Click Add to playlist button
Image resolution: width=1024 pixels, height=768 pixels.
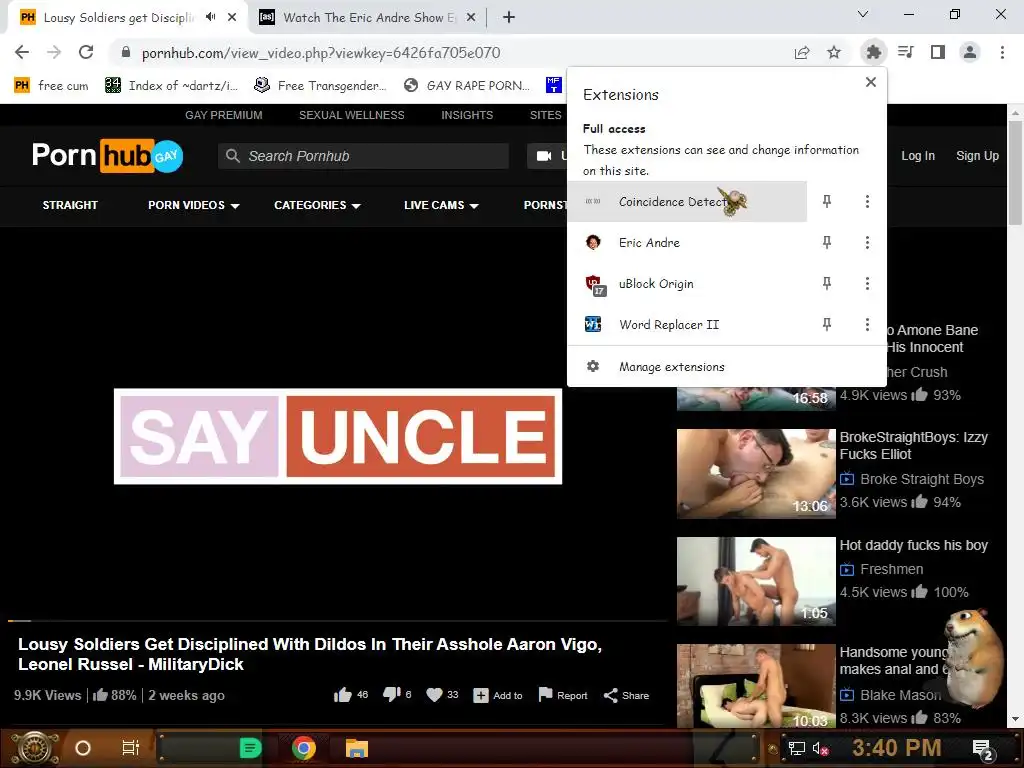pyautogui.click(x=498, y=696)
